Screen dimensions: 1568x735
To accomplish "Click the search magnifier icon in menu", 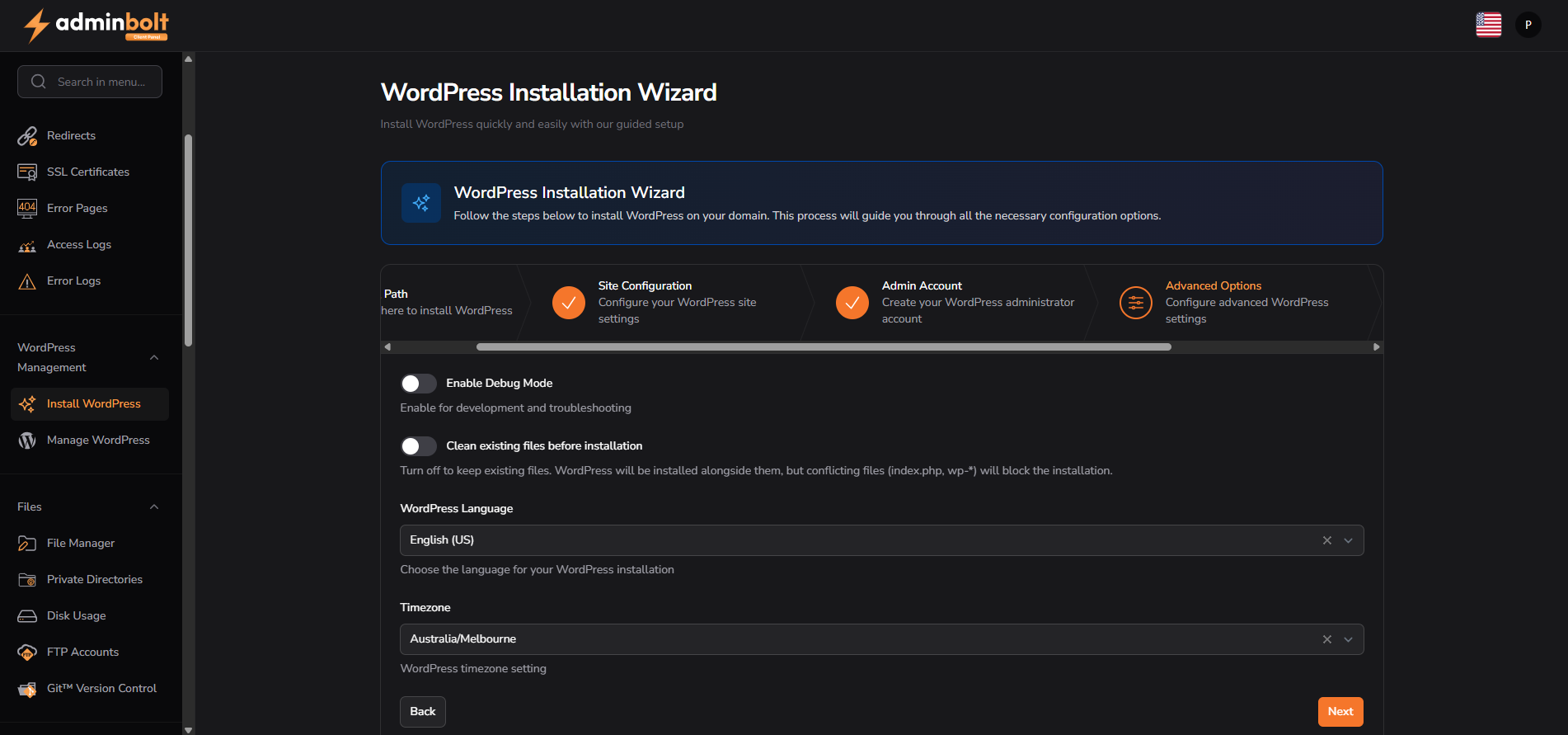I will click(38, 82).
